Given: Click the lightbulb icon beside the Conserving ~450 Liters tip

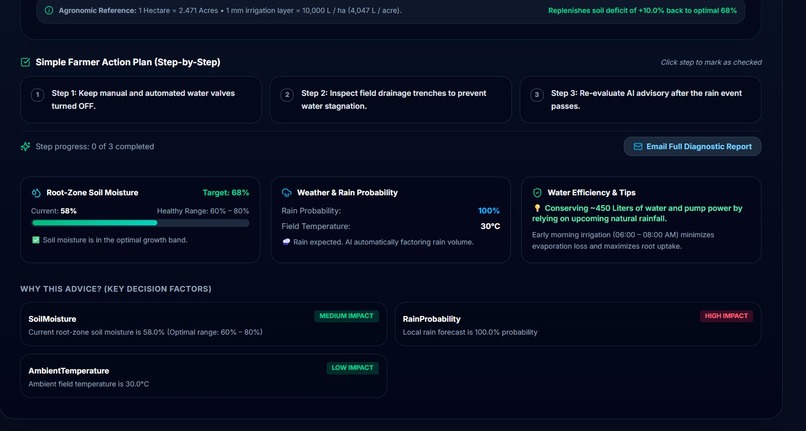Looking at the screenshot, I should coord(537,208).
